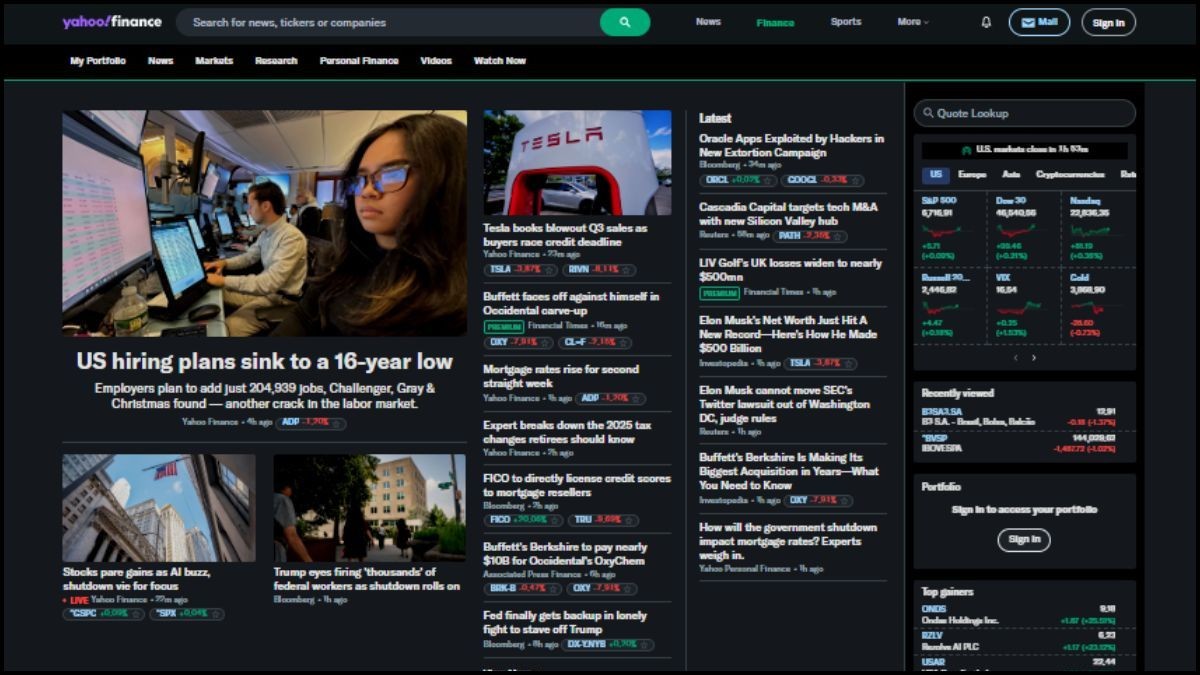The height and width of the screenshot is (675, 1200).
Task: Open the Tesla Supercharger article thumbnail
Action: pyautogui.click(x=577, y=162)
